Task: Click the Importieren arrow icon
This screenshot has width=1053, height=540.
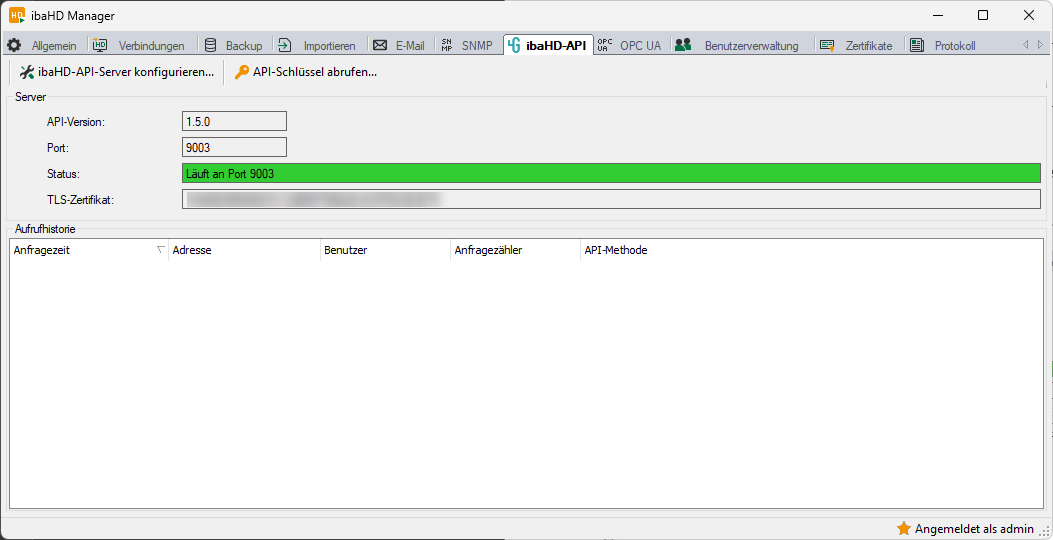Action: point(285,45)
